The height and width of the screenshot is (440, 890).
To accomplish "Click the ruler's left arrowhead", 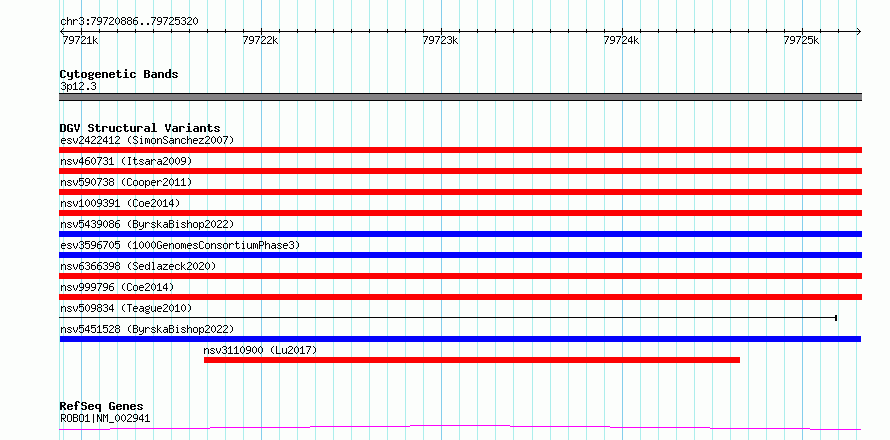I will (62, 31).
